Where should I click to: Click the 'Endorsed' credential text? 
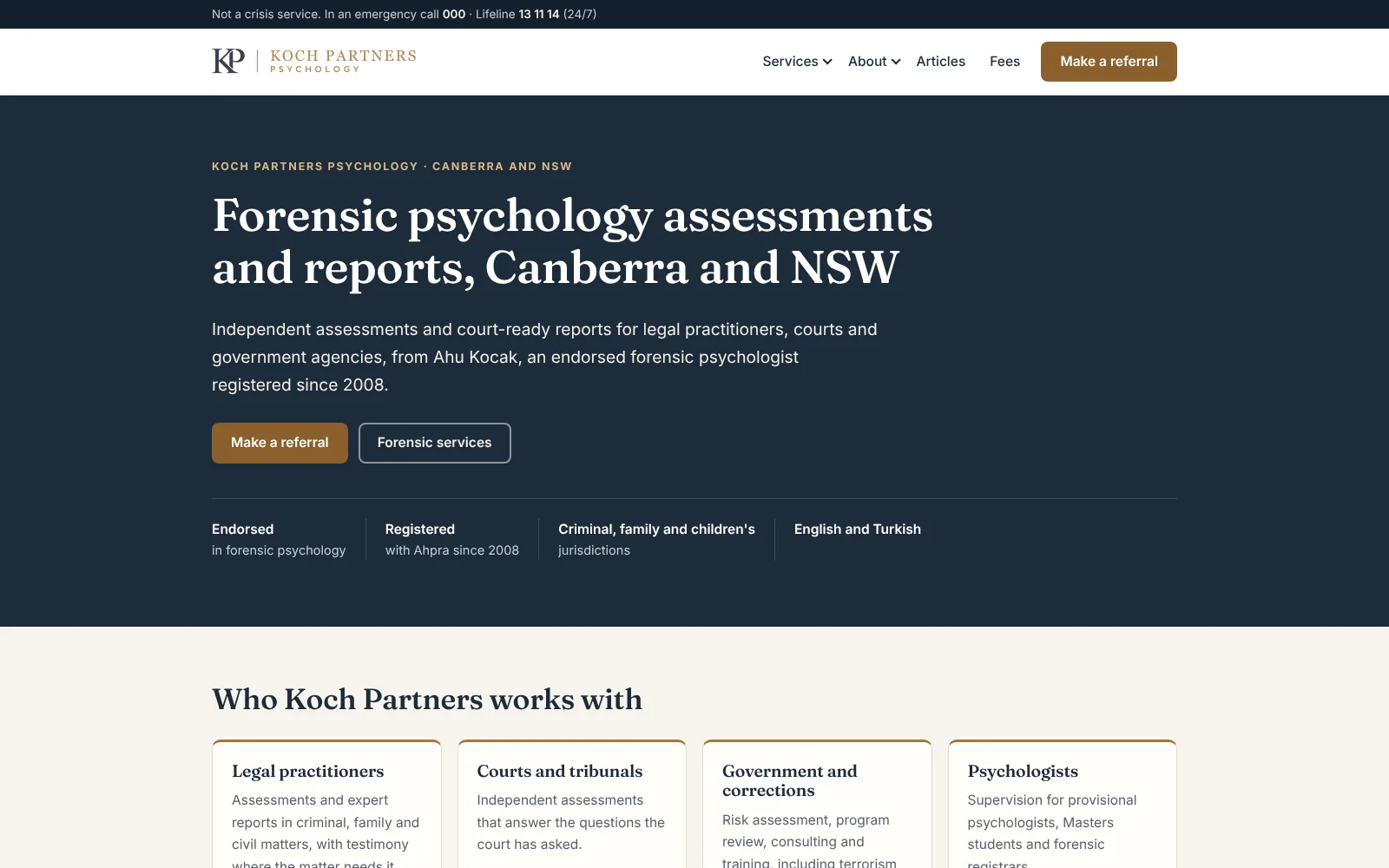click(x=242, y=529)
